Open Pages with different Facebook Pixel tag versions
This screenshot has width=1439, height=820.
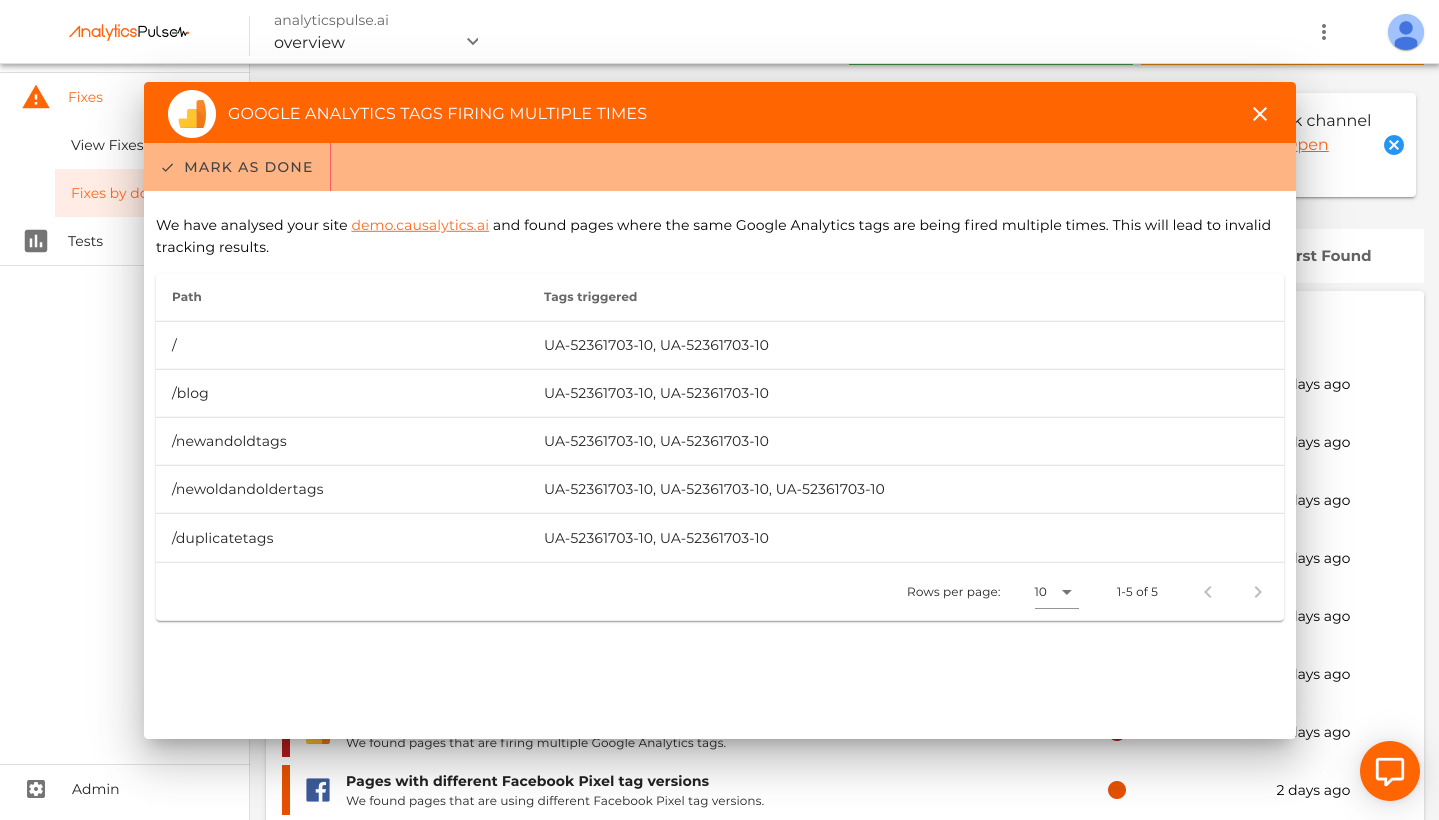(527, 781)
